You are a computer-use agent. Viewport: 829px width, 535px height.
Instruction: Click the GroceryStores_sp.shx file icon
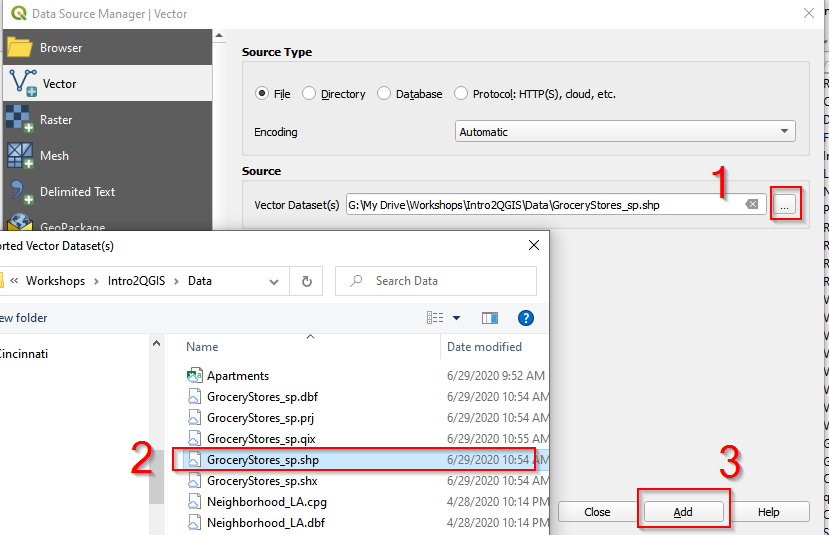tap(195, 481)
